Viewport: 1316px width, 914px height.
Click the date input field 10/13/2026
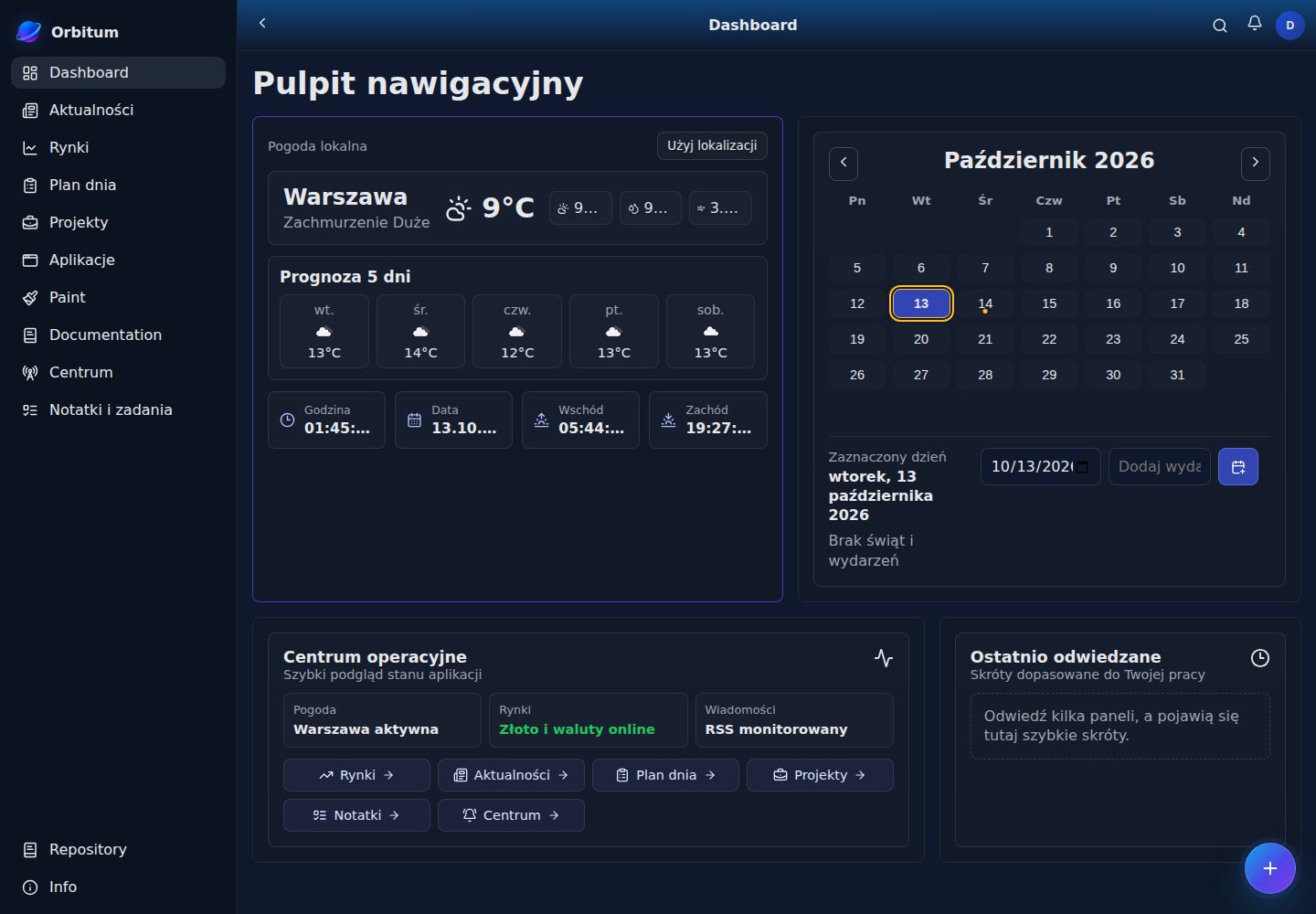point(1040,467)
